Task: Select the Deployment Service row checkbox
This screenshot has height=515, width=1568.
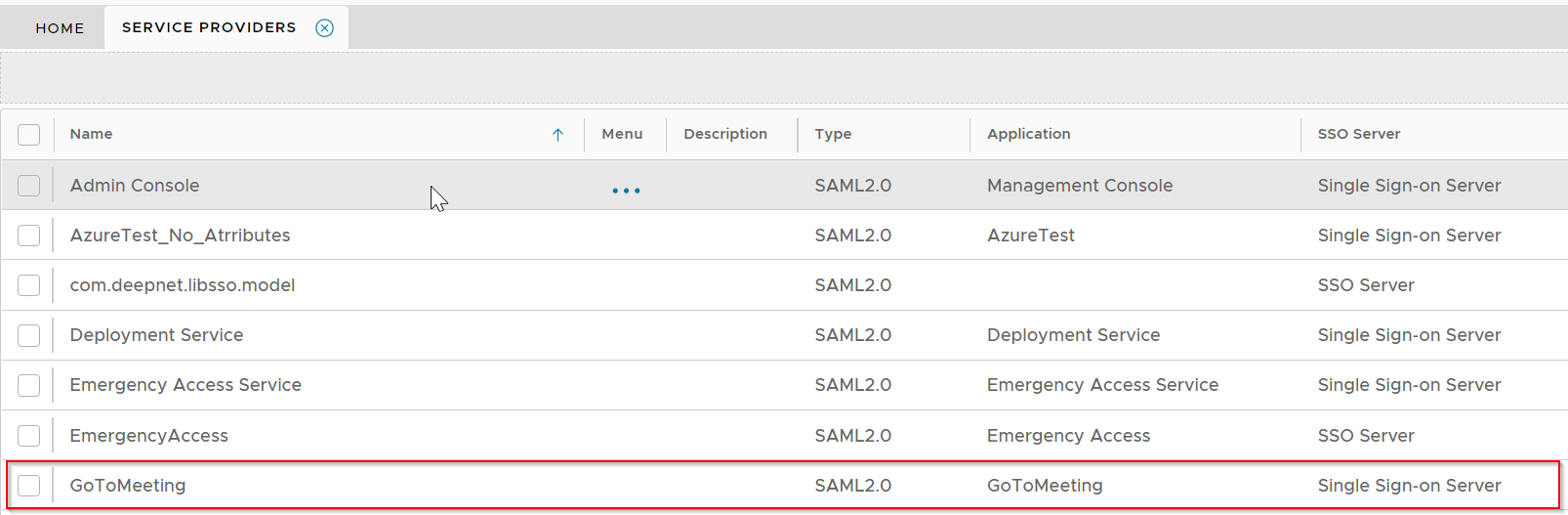Action: 29,335
